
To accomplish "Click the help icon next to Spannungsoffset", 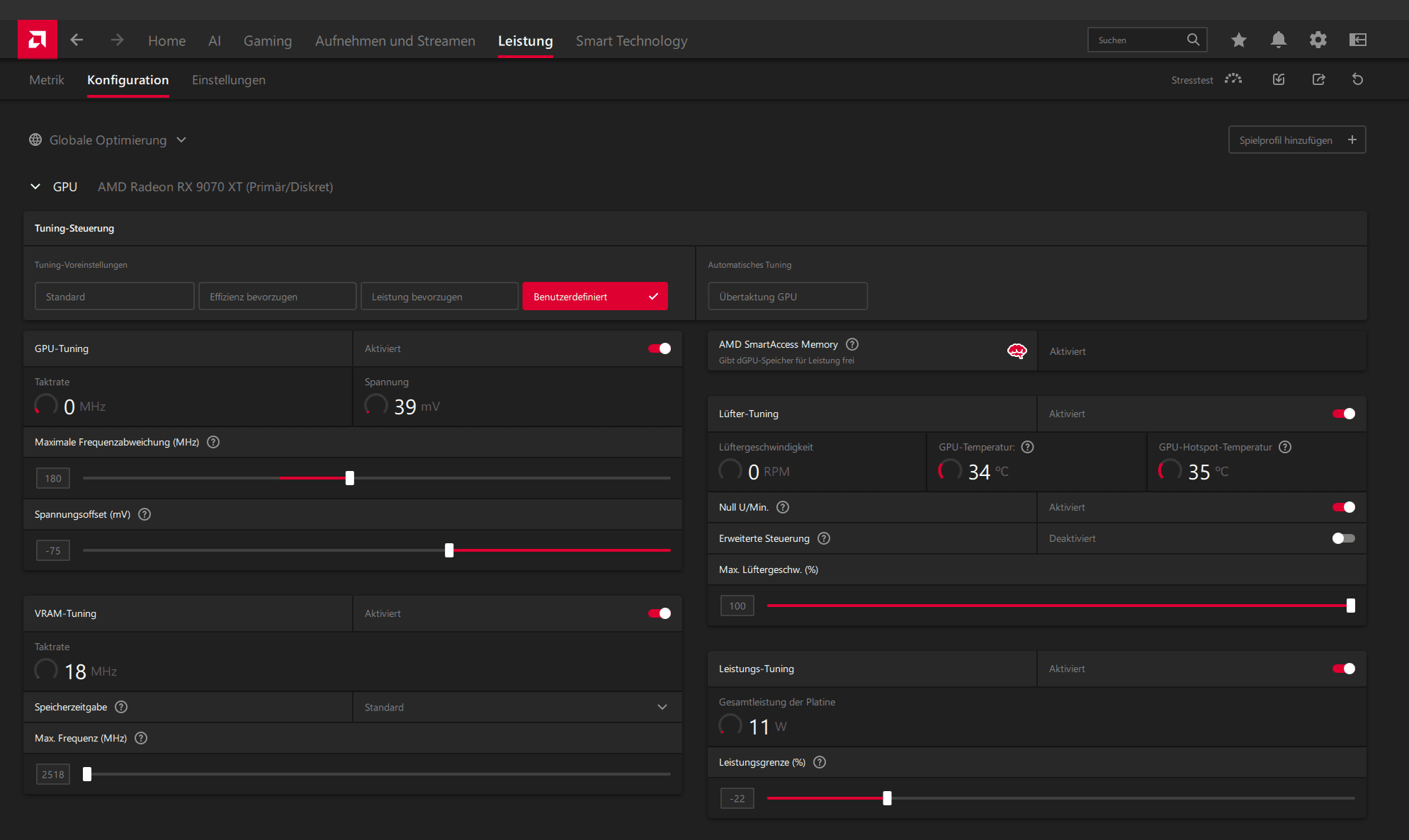I will pos(145,514).
